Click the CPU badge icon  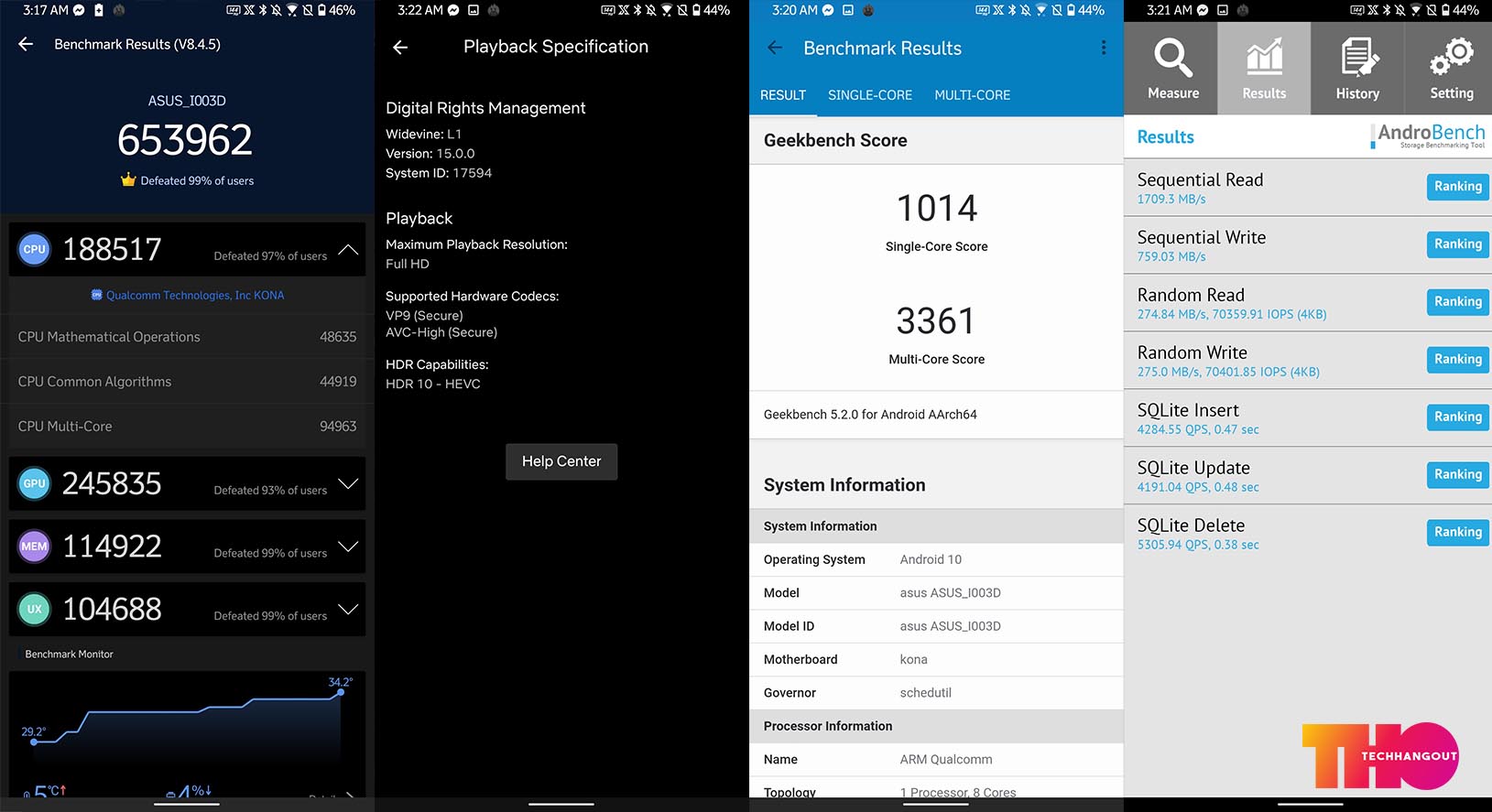click(x=35, y=249)
